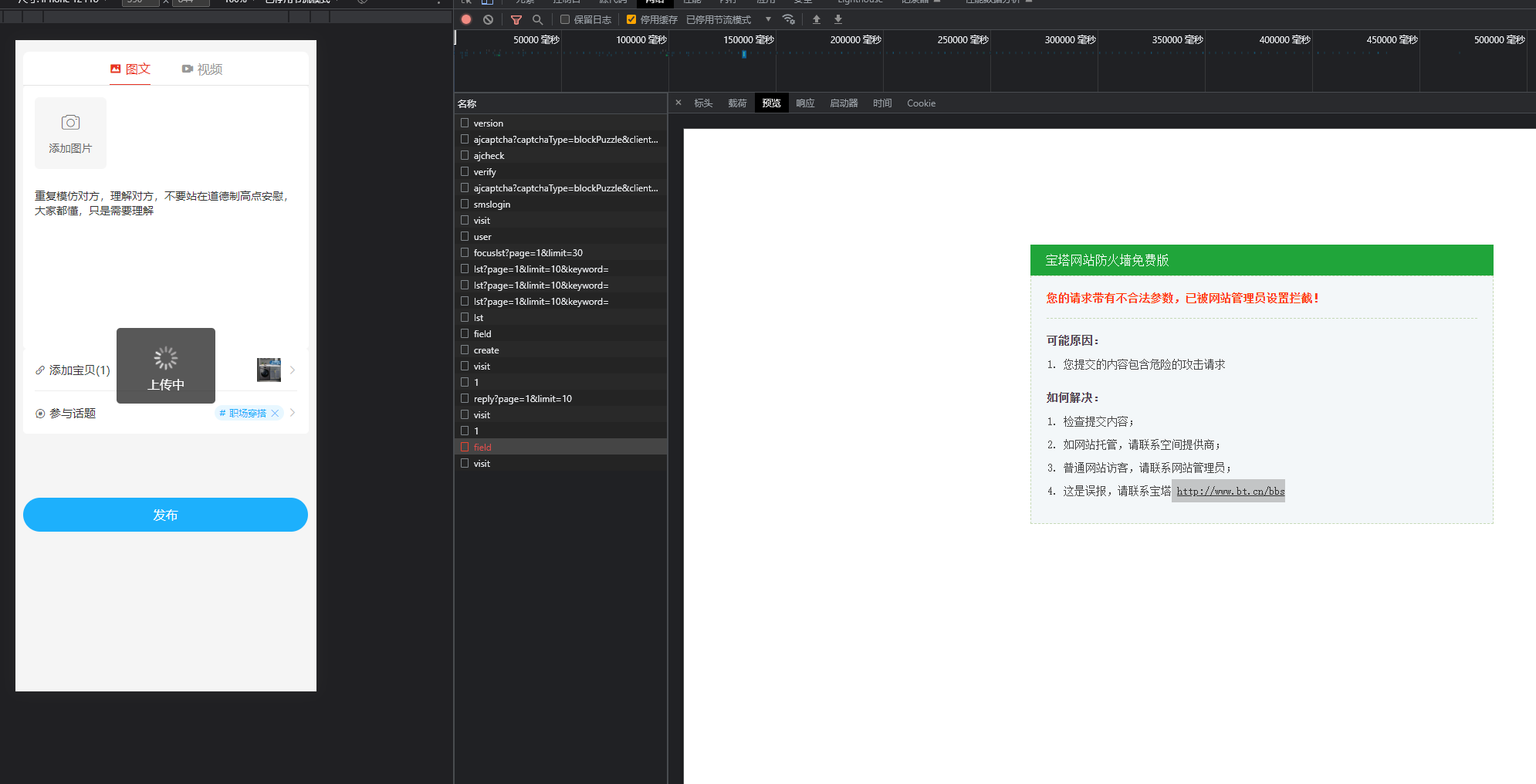Click the 上传中 uploading overlay
Screen dimensions: 1536x784
point(166,366)
